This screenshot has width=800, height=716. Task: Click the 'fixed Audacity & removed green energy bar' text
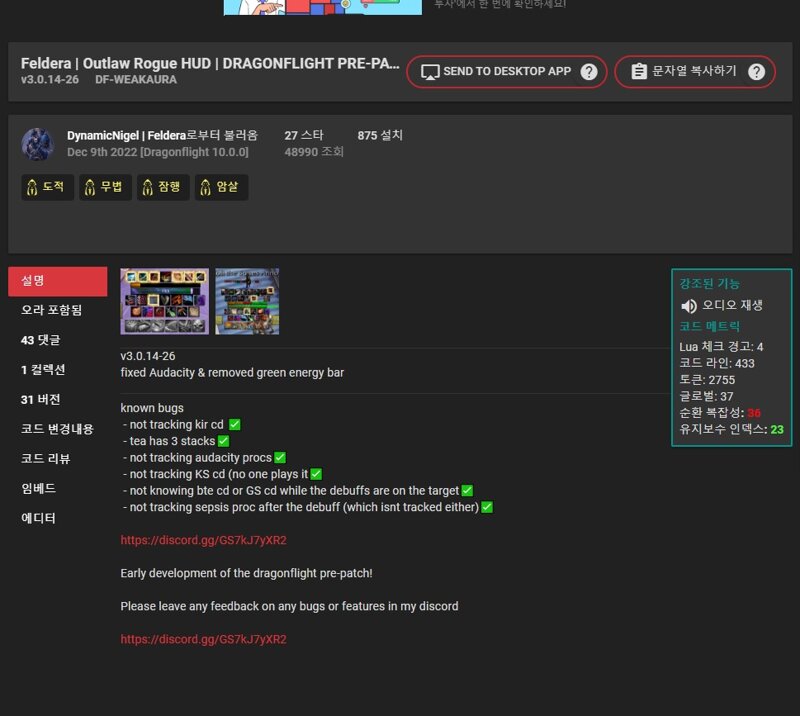[x=232, y=373]
